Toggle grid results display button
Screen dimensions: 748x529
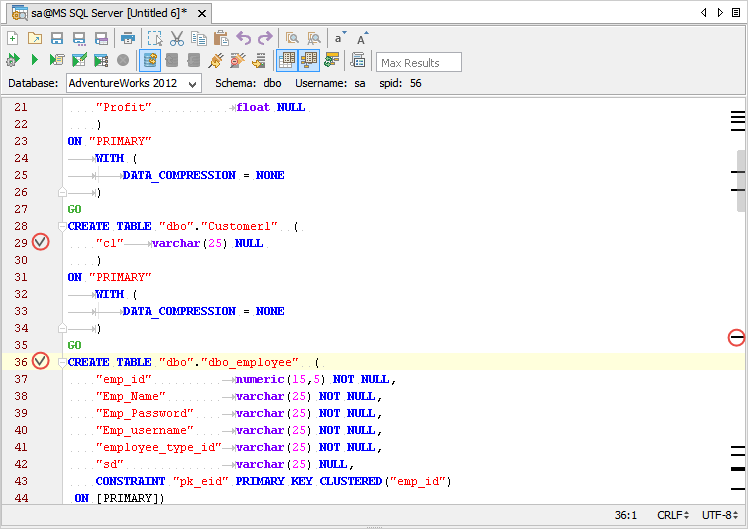(287, 60)
